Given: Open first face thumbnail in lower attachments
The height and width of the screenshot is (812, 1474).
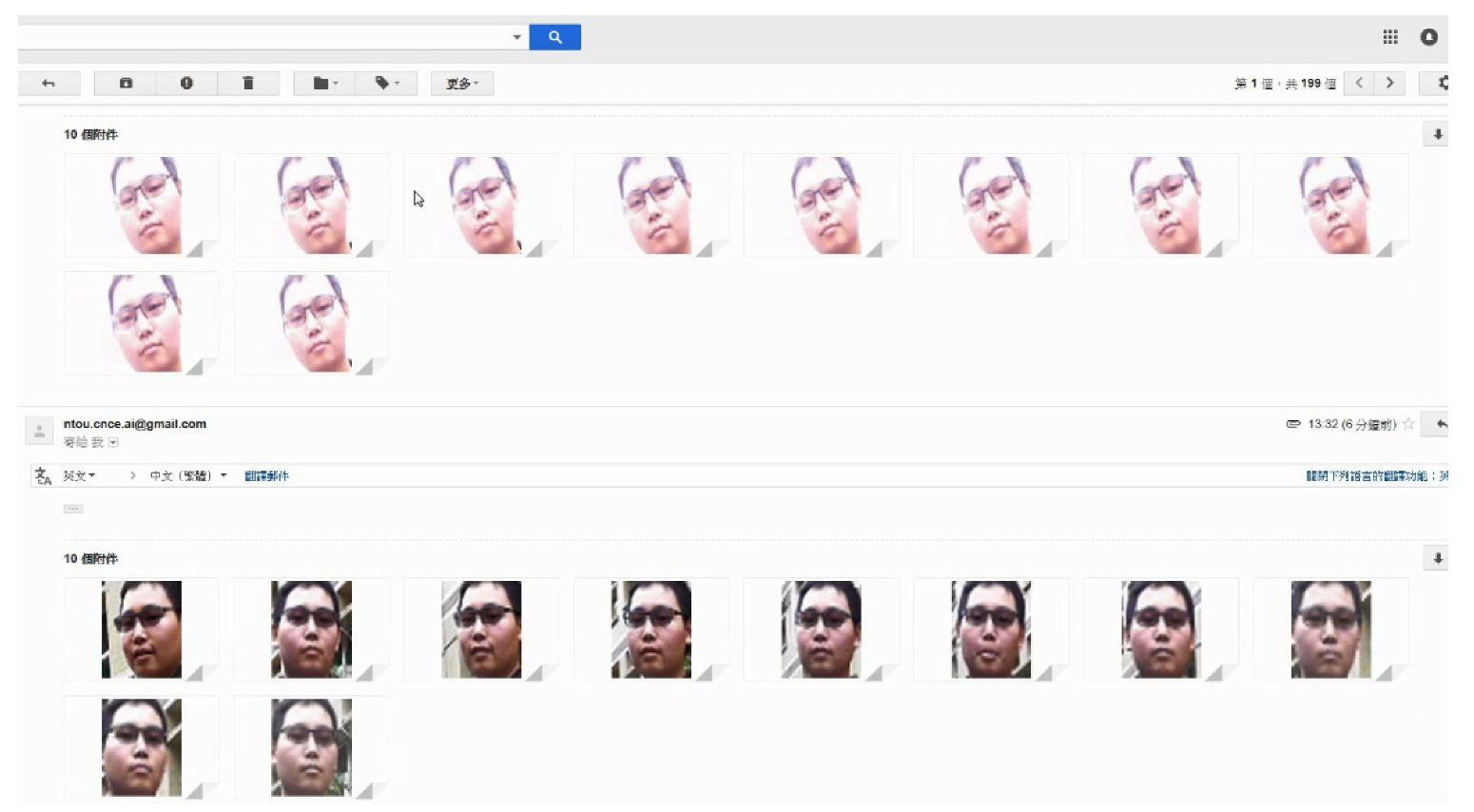Looking at the screenshot, I should pos(142,629).
